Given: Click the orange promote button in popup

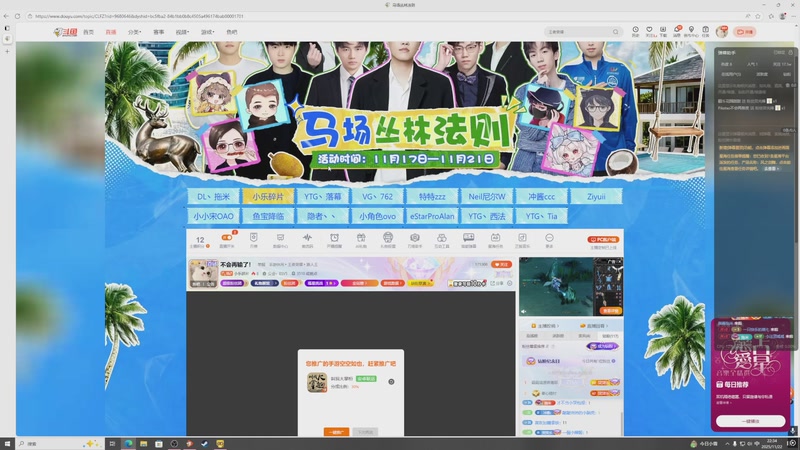Looking at the screenshot, I should [x=336, y=432].
